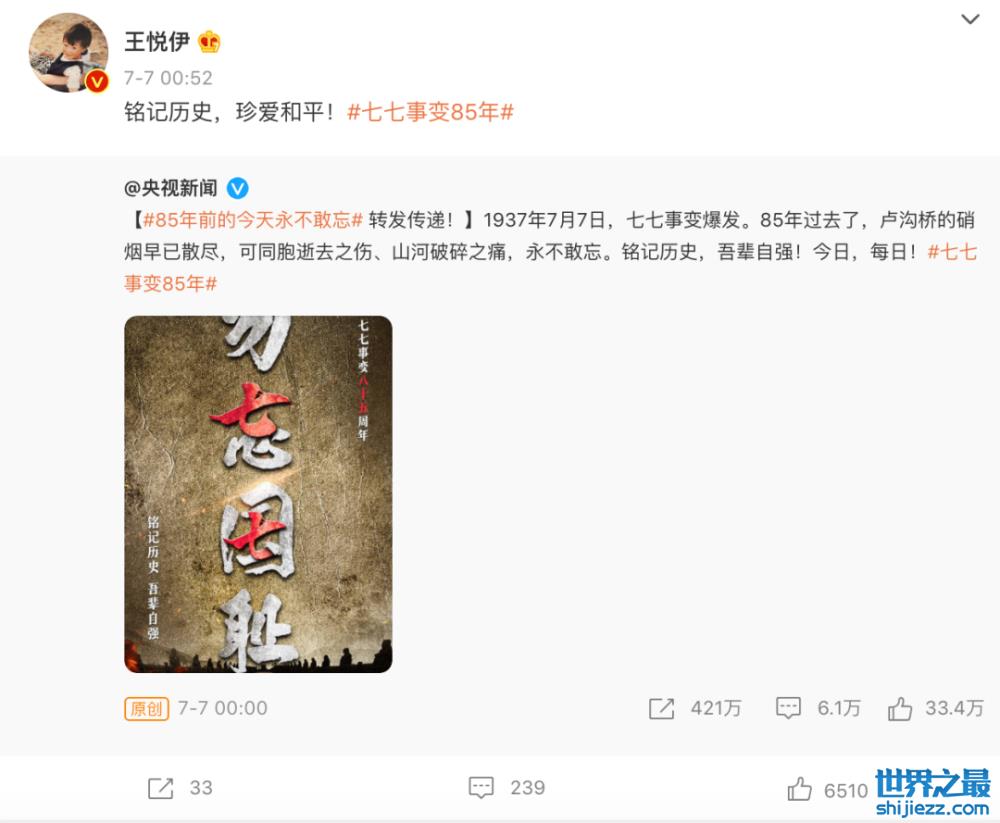The image size is (1000, 823).
Task: Open the #七七事变85年# hashtag in the quoted post
Action: coord(550,267)
